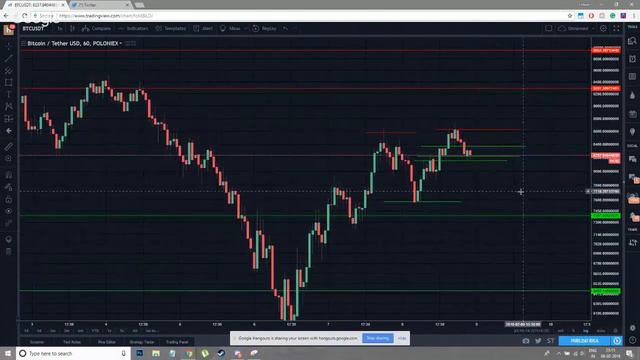Toggle the percent scale option

(573, 331)
